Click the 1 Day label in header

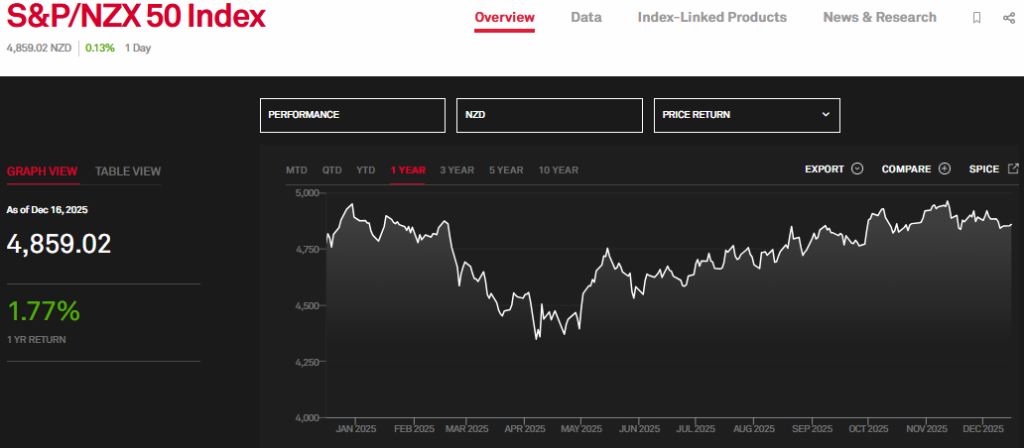[138, 48]
